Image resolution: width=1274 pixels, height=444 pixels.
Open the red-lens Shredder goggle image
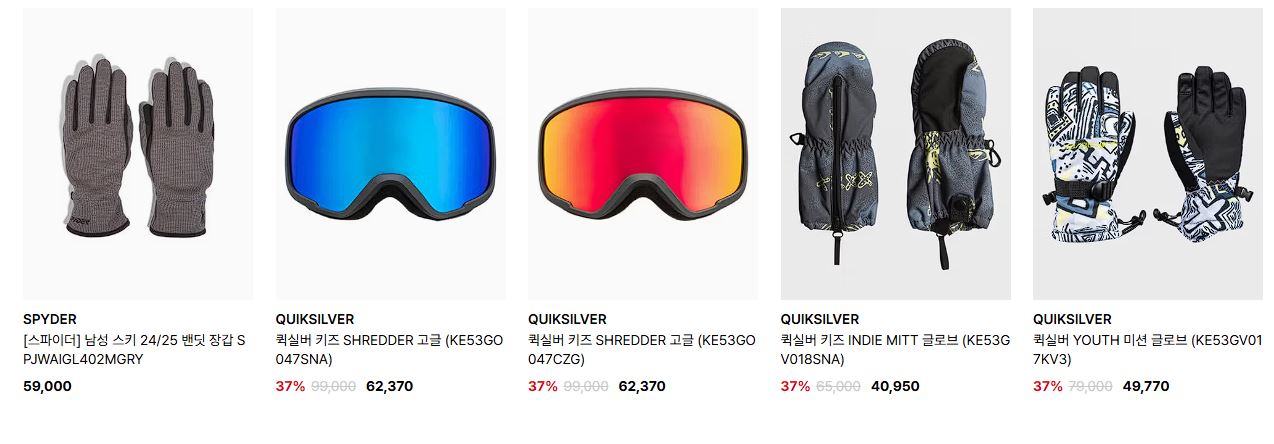pyautogui.click(x=643, y=154)
